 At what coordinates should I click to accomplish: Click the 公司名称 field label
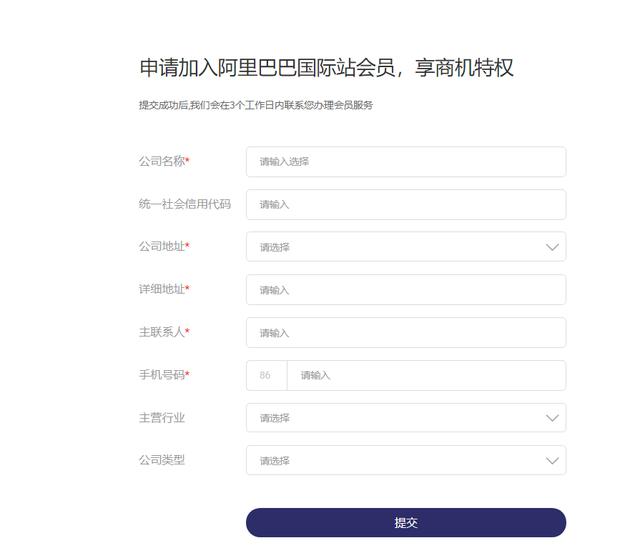(x=164, y=161)
